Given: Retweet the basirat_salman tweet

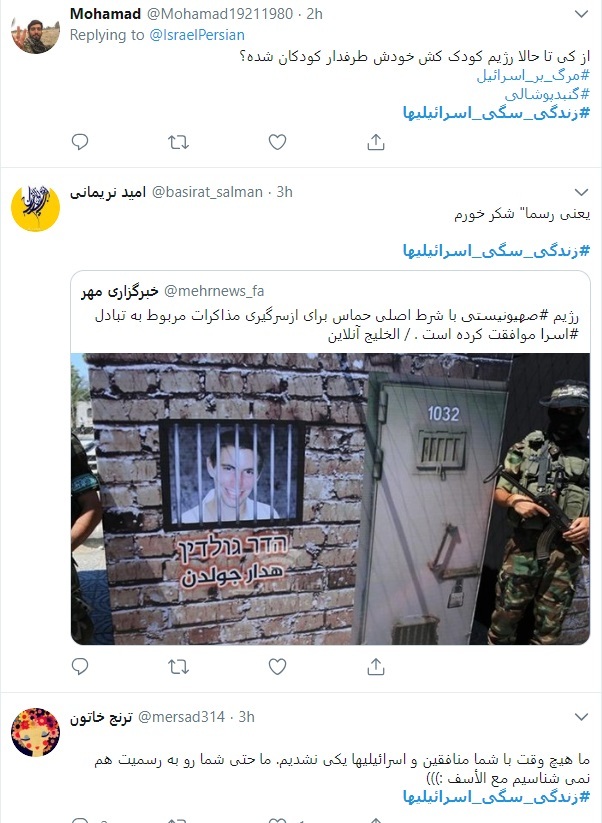Looking at the screenshot, I should click(178, 667).
